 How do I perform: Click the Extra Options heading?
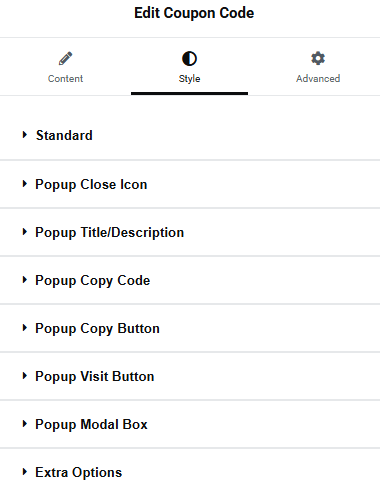pyautogui.click(x=79, y=473)
